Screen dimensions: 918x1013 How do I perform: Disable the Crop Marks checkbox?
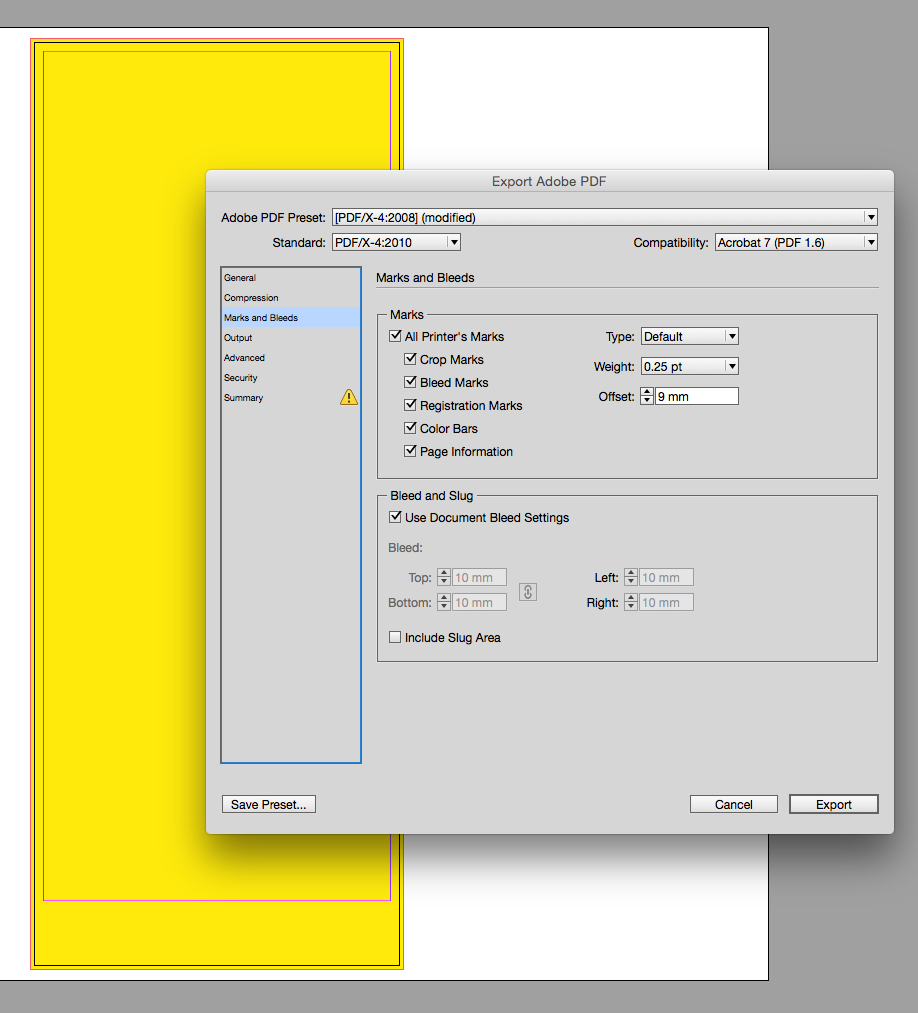410,359
